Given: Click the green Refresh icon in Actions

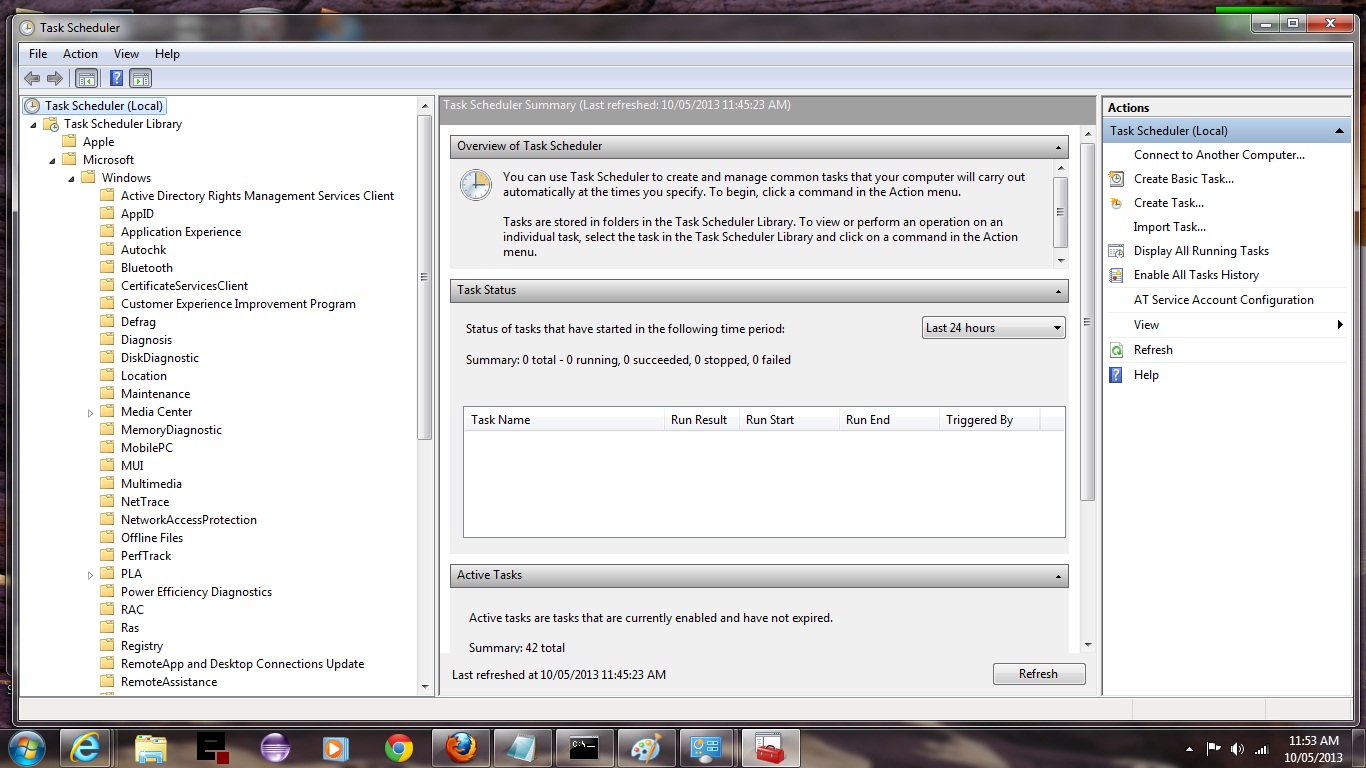Looking at the screenshot, I should 1116,350.
